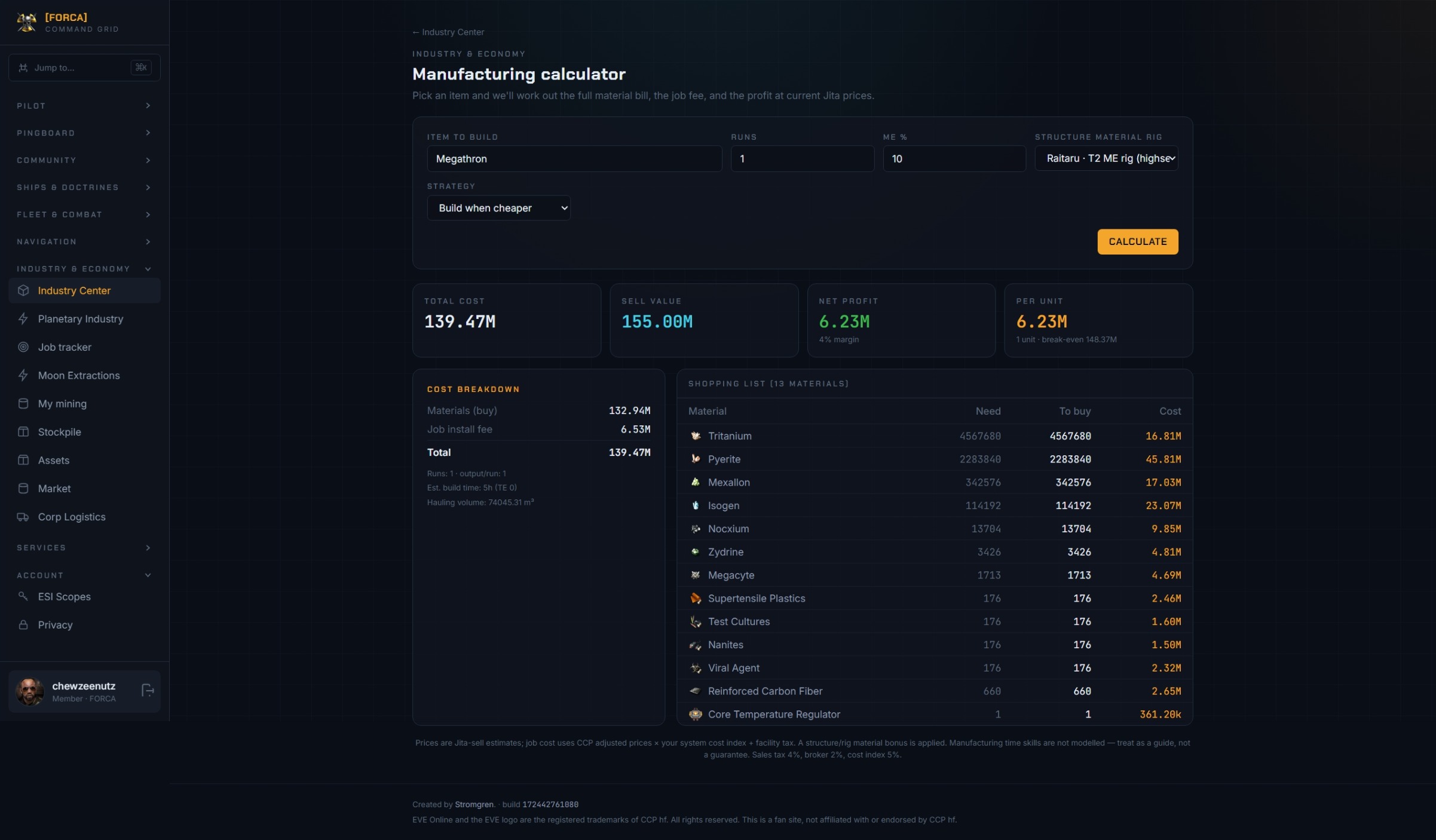Click the Pyerite mineral icon

click(696, 459)
